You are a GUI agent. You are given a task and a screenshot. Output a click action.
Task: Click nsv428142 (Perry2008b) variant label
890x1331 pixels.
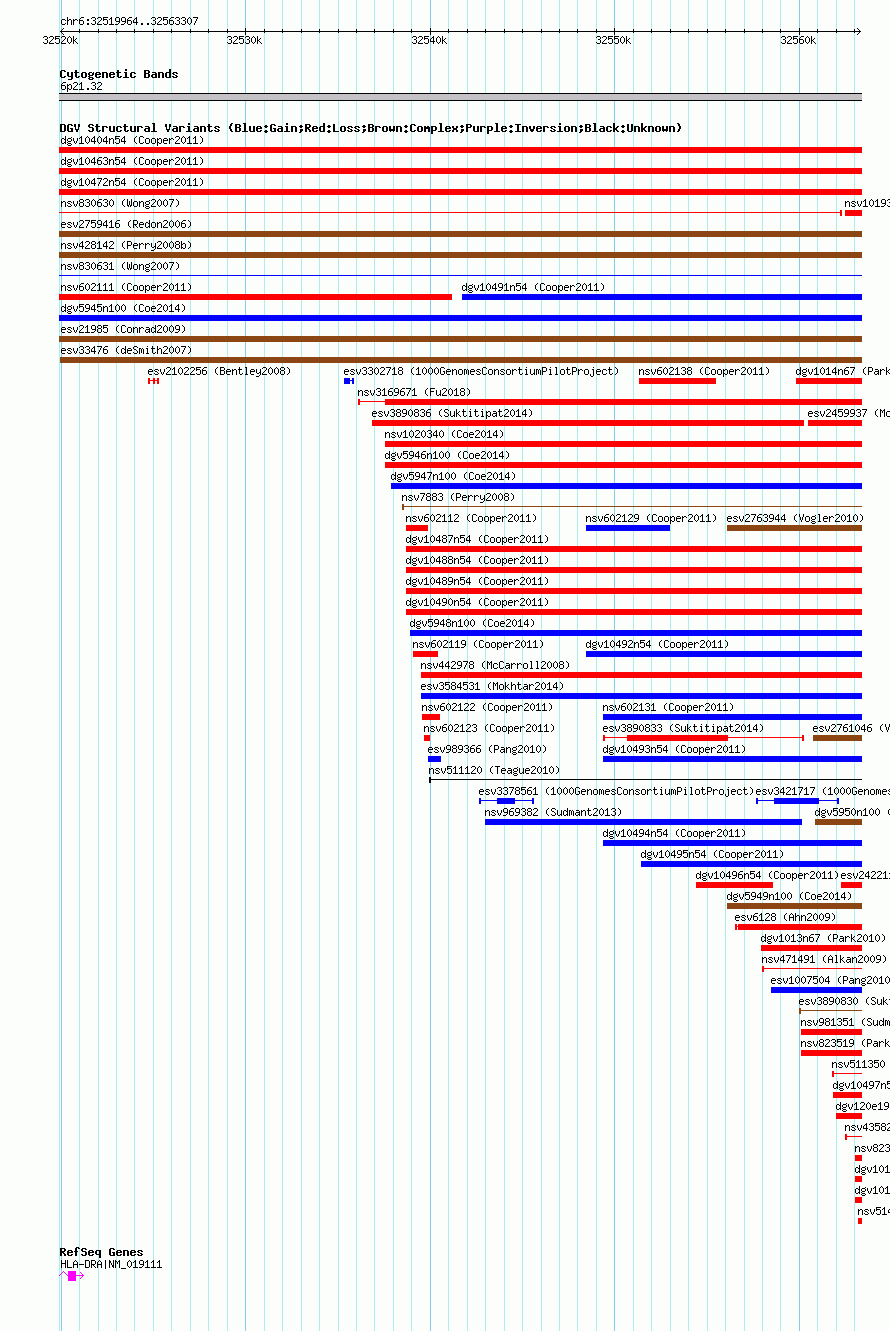[126, 245]
